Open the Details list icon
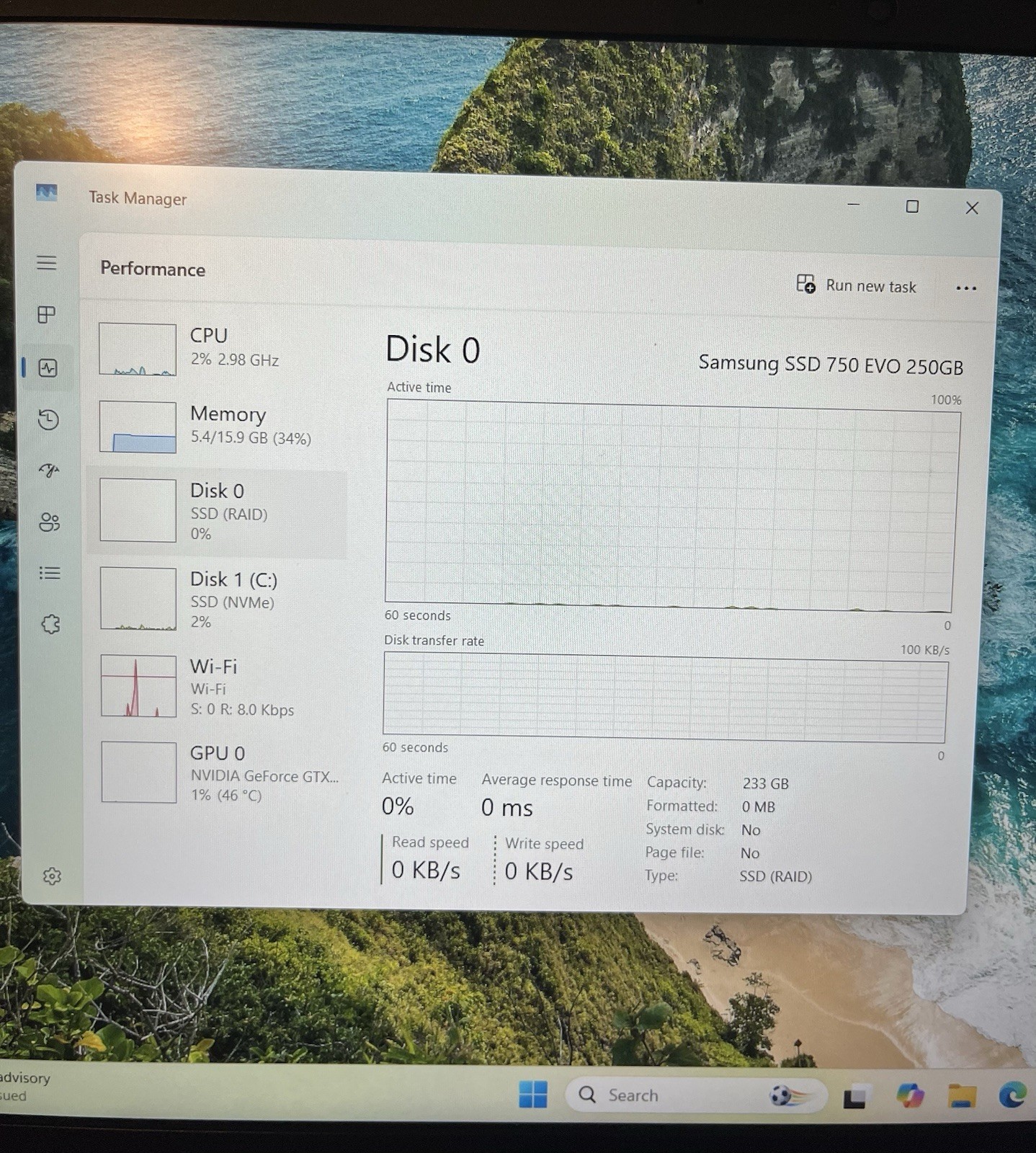Viewport: 1036px width, 1153px height. click(x=50, y=573)
